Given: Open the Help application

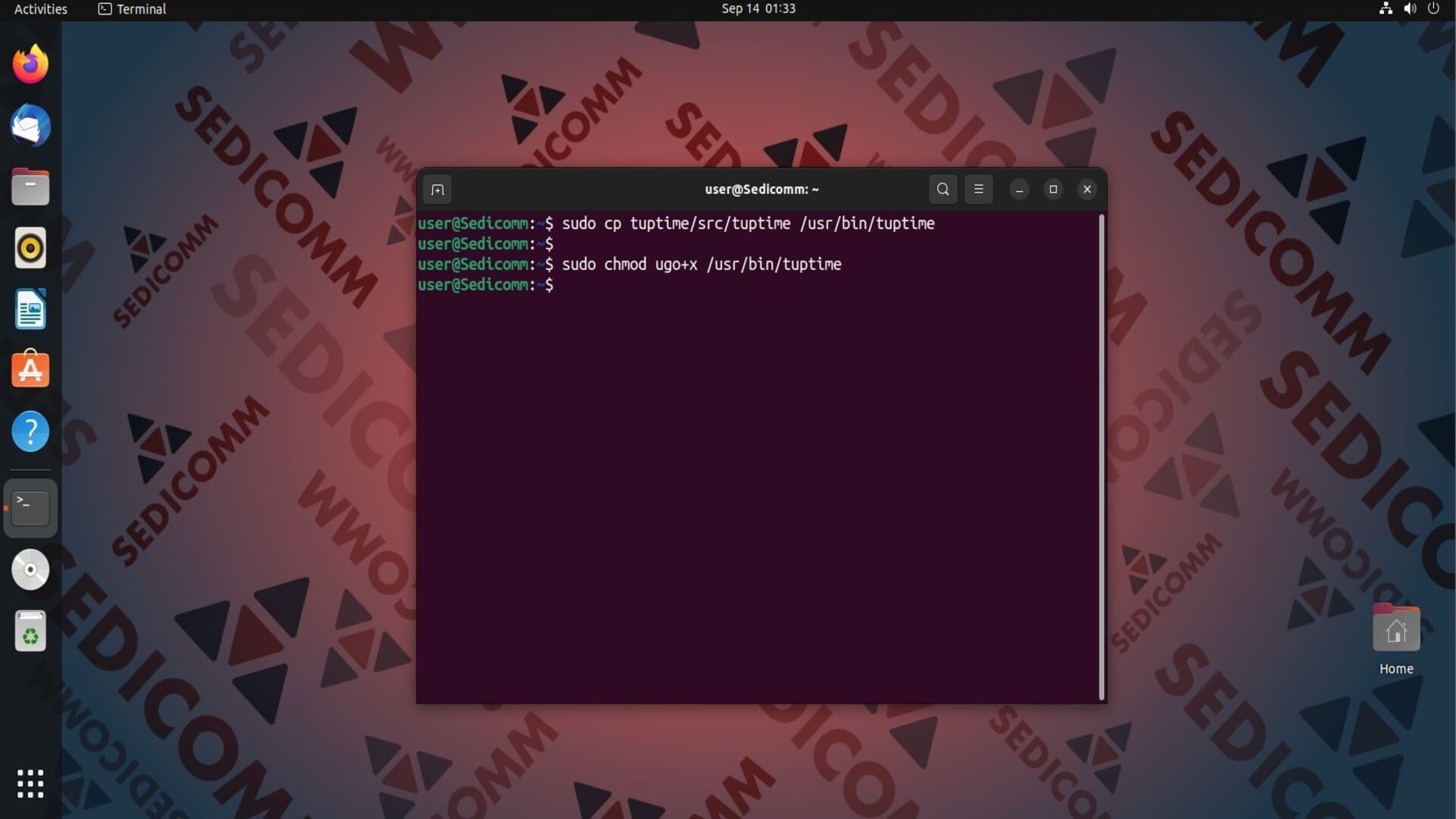Looking at the screenshot, I should (x=30, y=431).
